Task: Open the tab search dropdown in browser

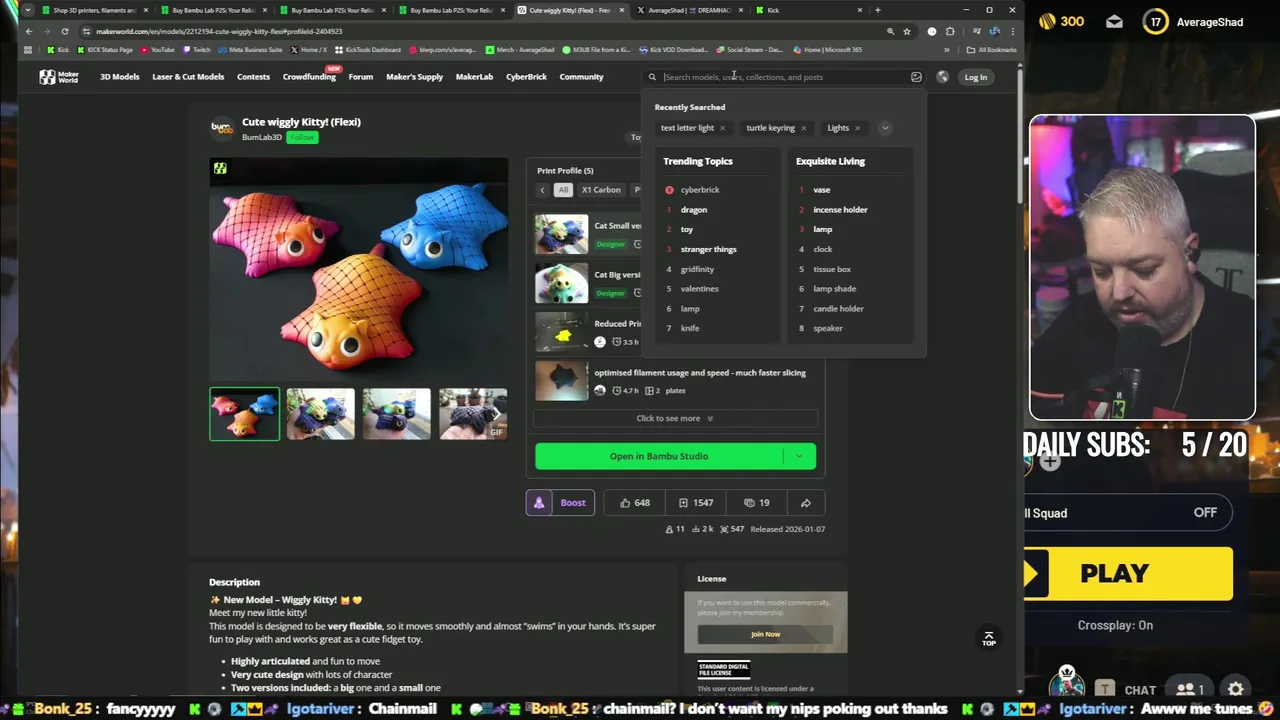Action: 27,10
